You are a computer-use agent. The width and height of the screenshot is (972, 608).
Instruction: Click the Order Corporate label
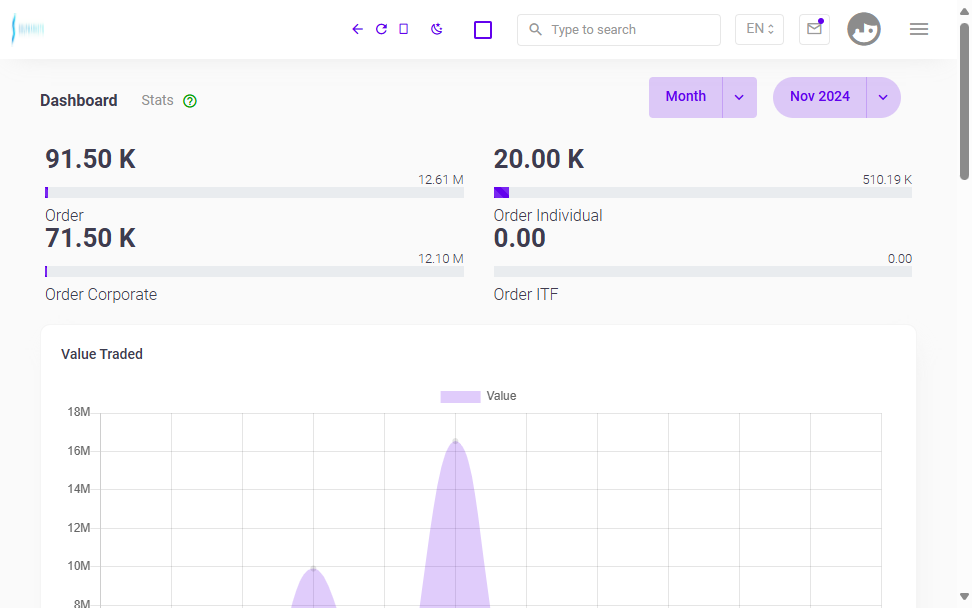(x=101, y=294)
